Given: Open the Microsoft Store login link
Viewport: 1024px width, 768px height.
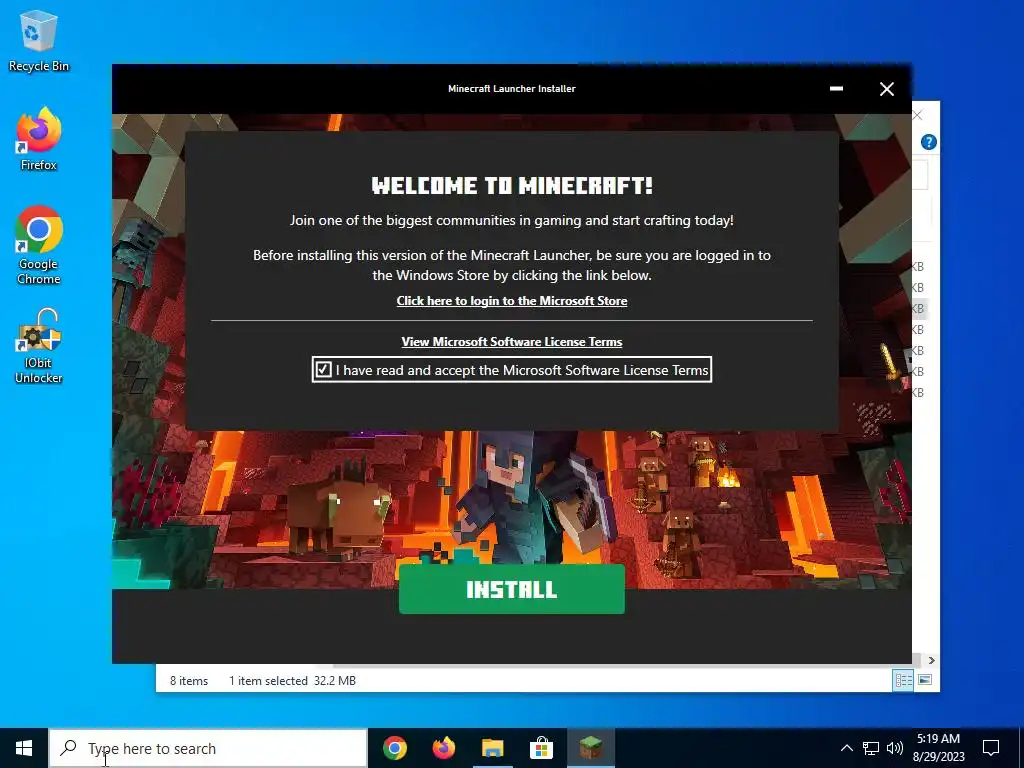Looking at the screenshot, I should click(x=511, y=301).
